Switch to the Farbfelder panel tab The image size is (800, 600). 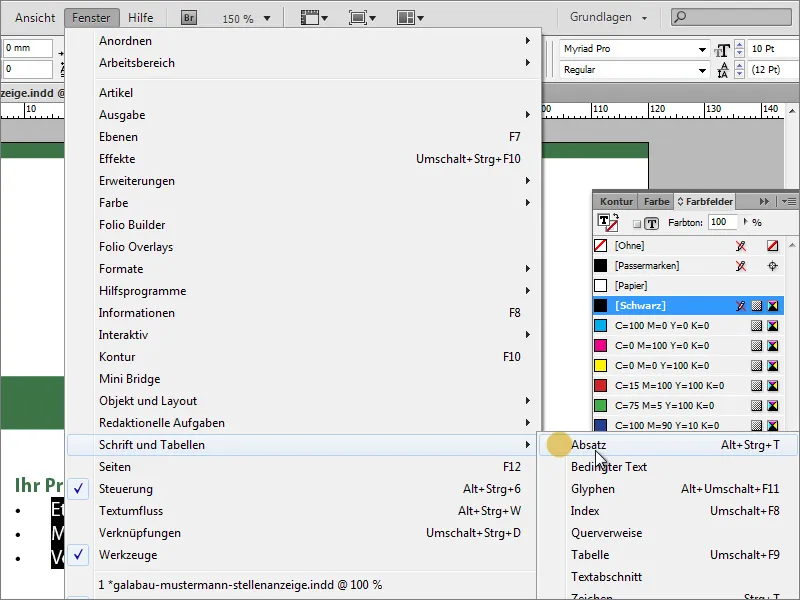pos(705,202)
